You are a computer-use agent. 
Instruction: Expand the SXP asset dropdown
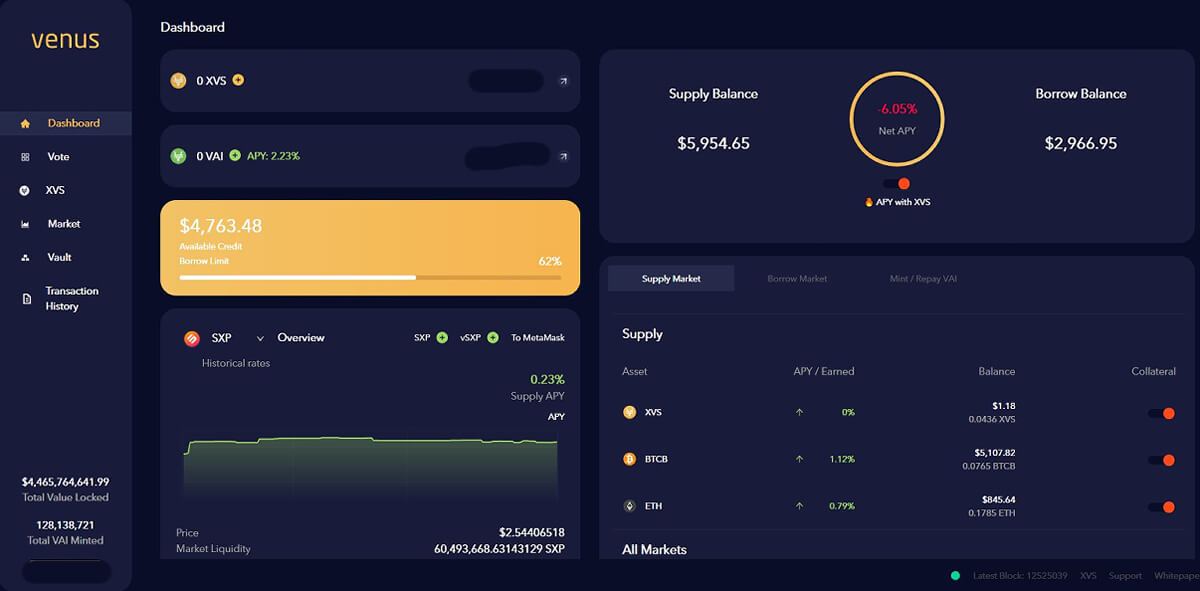point(260,338)
